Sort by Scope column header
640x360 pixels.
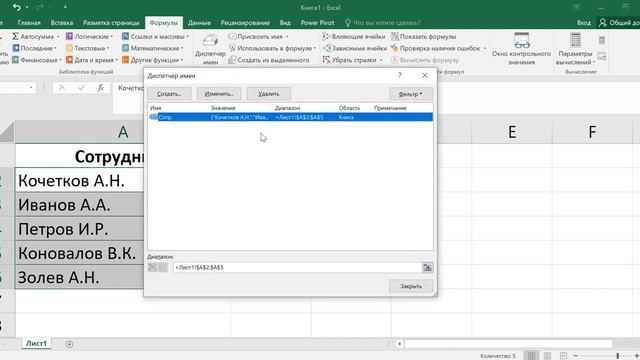349,108
